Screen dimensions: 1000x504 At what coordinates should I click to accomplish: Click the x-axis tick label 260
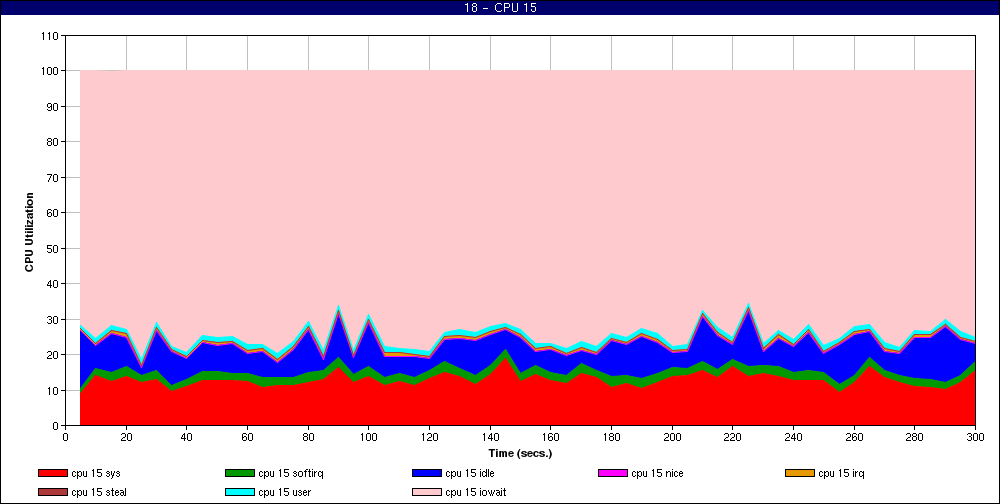pos(854,437)
